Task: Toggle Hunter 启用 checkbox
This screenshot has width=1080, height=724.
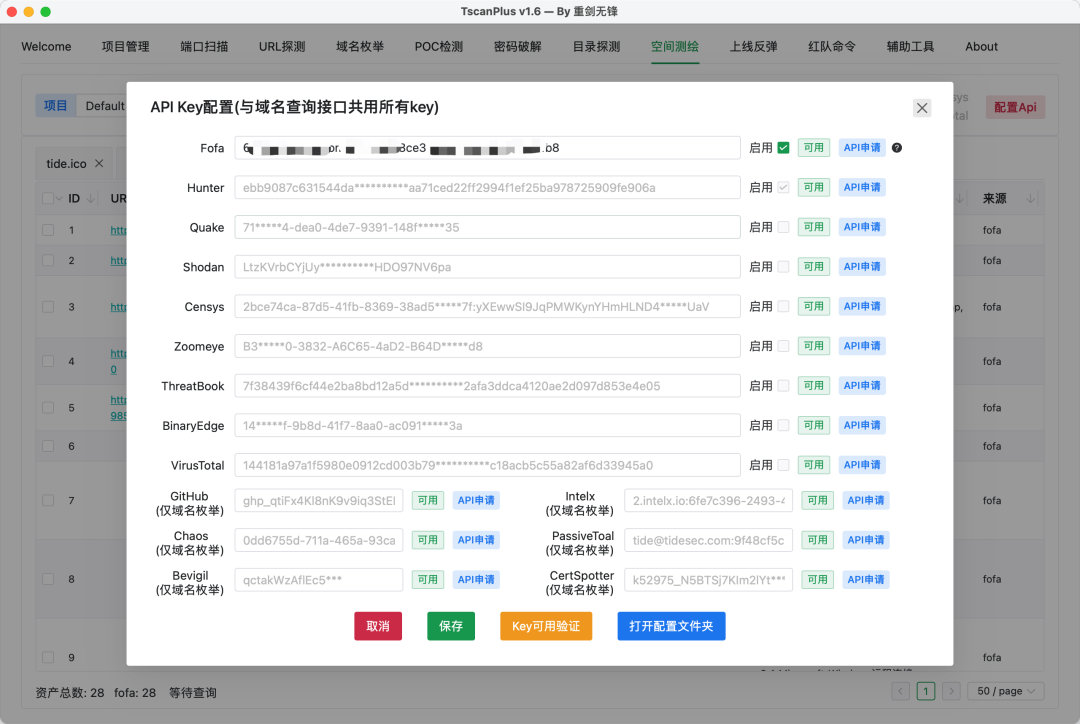Action: (x=783, y=187)
